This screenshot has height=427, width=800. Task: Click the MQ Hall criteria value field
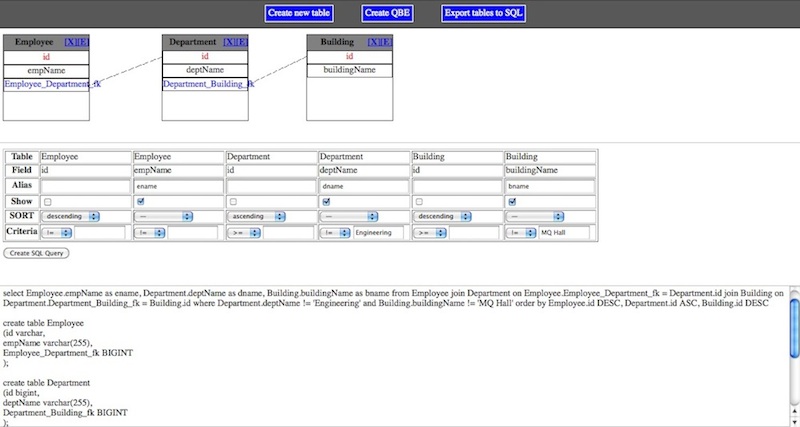(x=564, y=233)
